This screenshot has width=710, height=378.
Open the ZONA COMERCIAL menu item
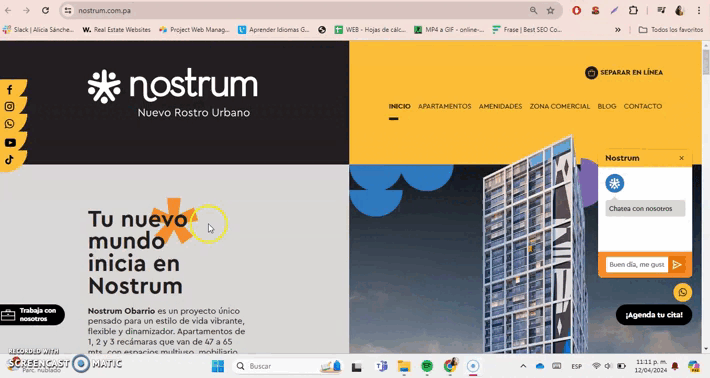coord(560,106)
